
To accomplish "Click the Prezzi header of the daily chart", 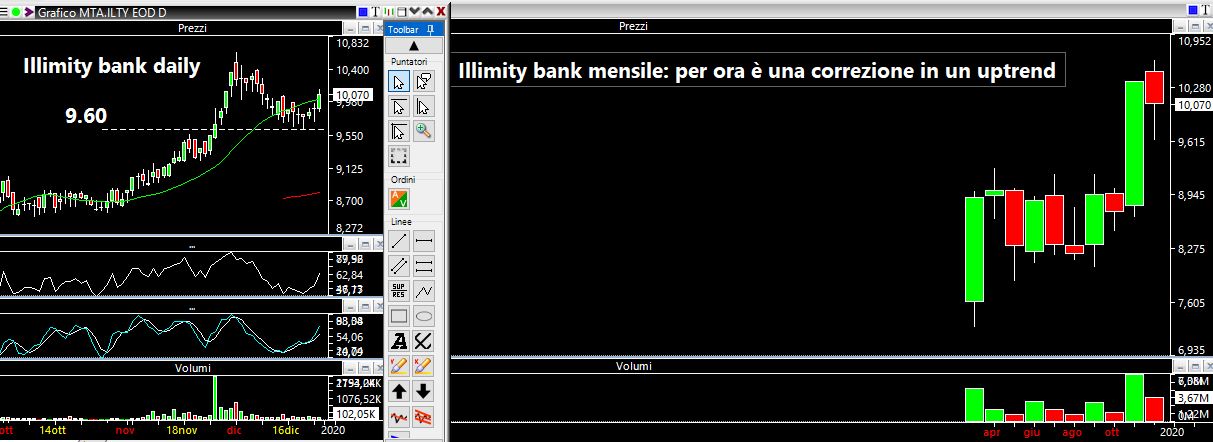I will 192,28.
